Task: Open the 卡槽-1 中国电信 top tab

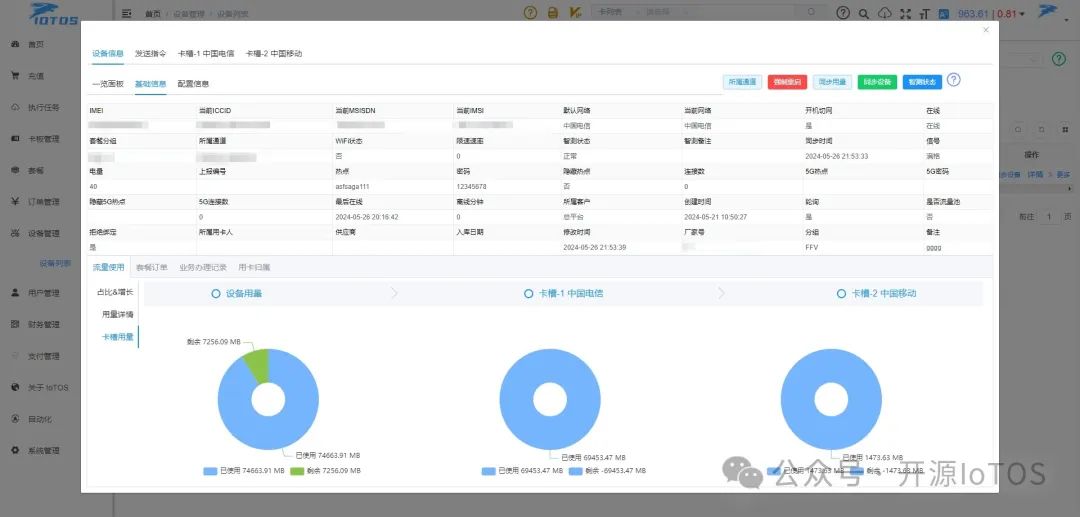Action: coord(206,54)
